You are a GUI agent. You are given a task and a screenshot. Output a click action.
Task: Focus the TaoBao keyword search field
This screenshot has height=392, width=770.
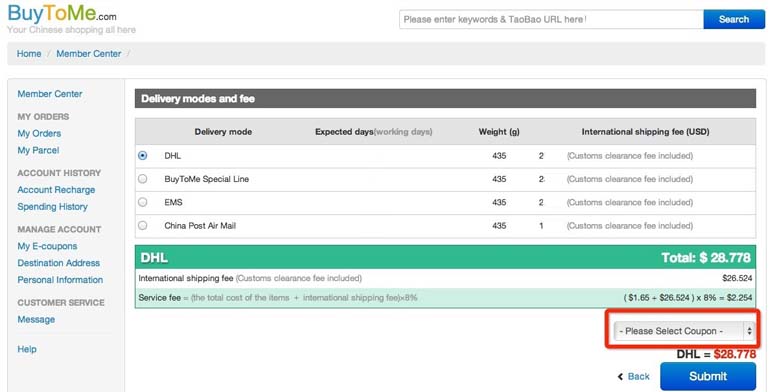click(551, 20)
